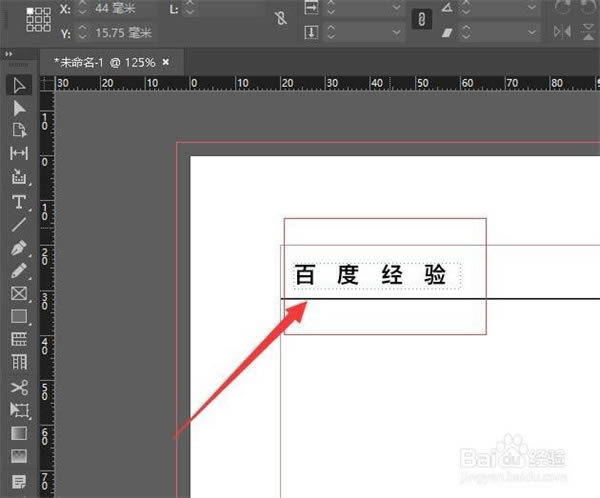Select the Note tool
Image resolution: width=600 pixels, height=498 pixels.
click(x=19, y=481)
